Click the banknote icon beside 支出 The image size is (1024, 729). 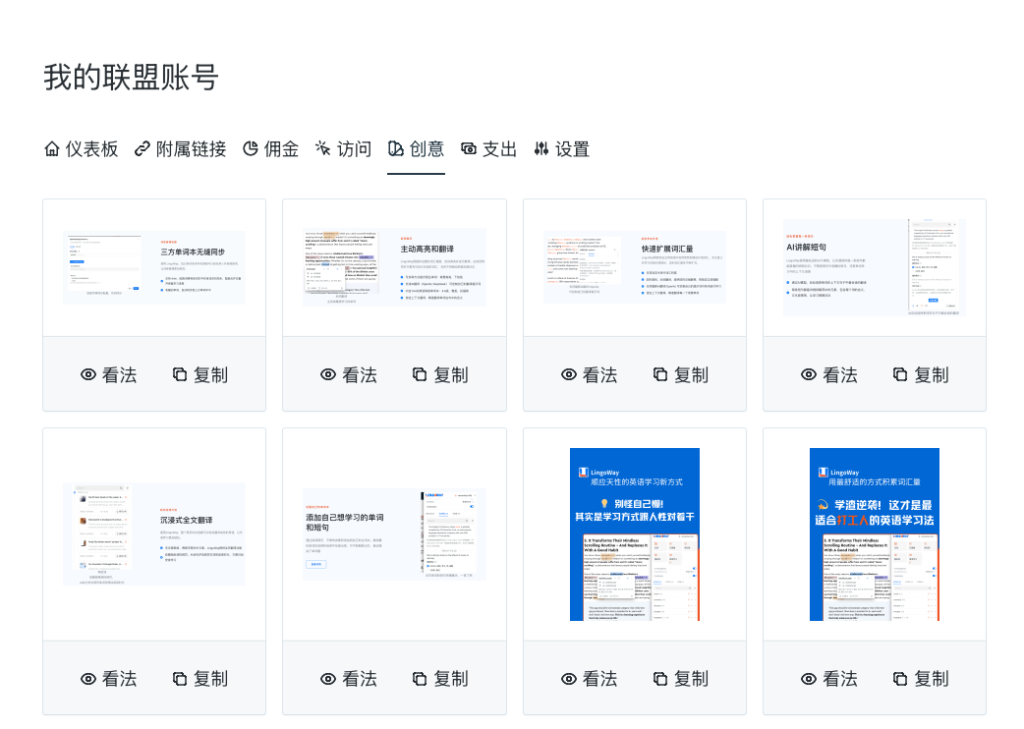[468, 149]
